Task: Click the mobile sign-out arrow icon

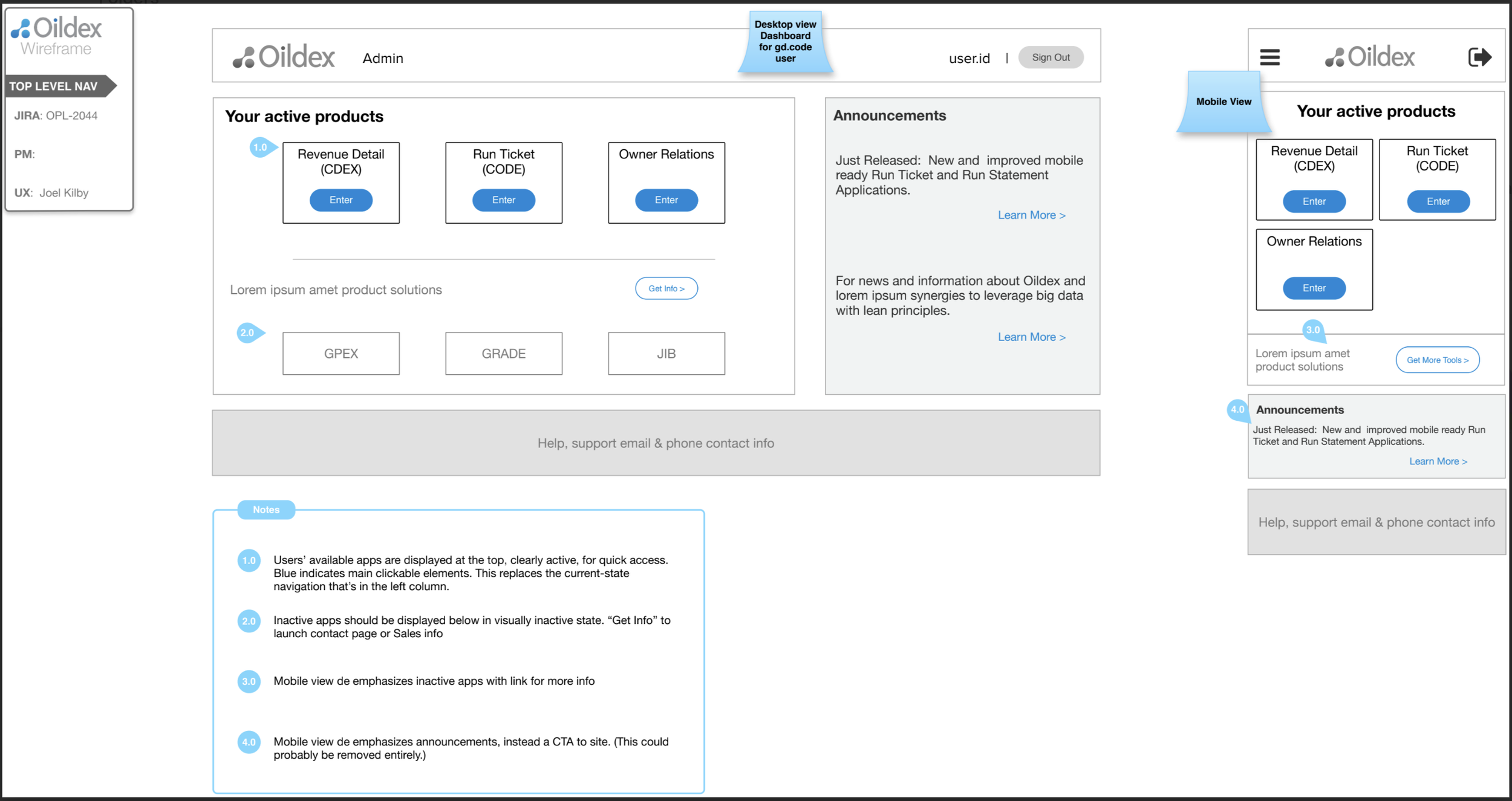Action: pyautogui.click(x=1479, y=57)
